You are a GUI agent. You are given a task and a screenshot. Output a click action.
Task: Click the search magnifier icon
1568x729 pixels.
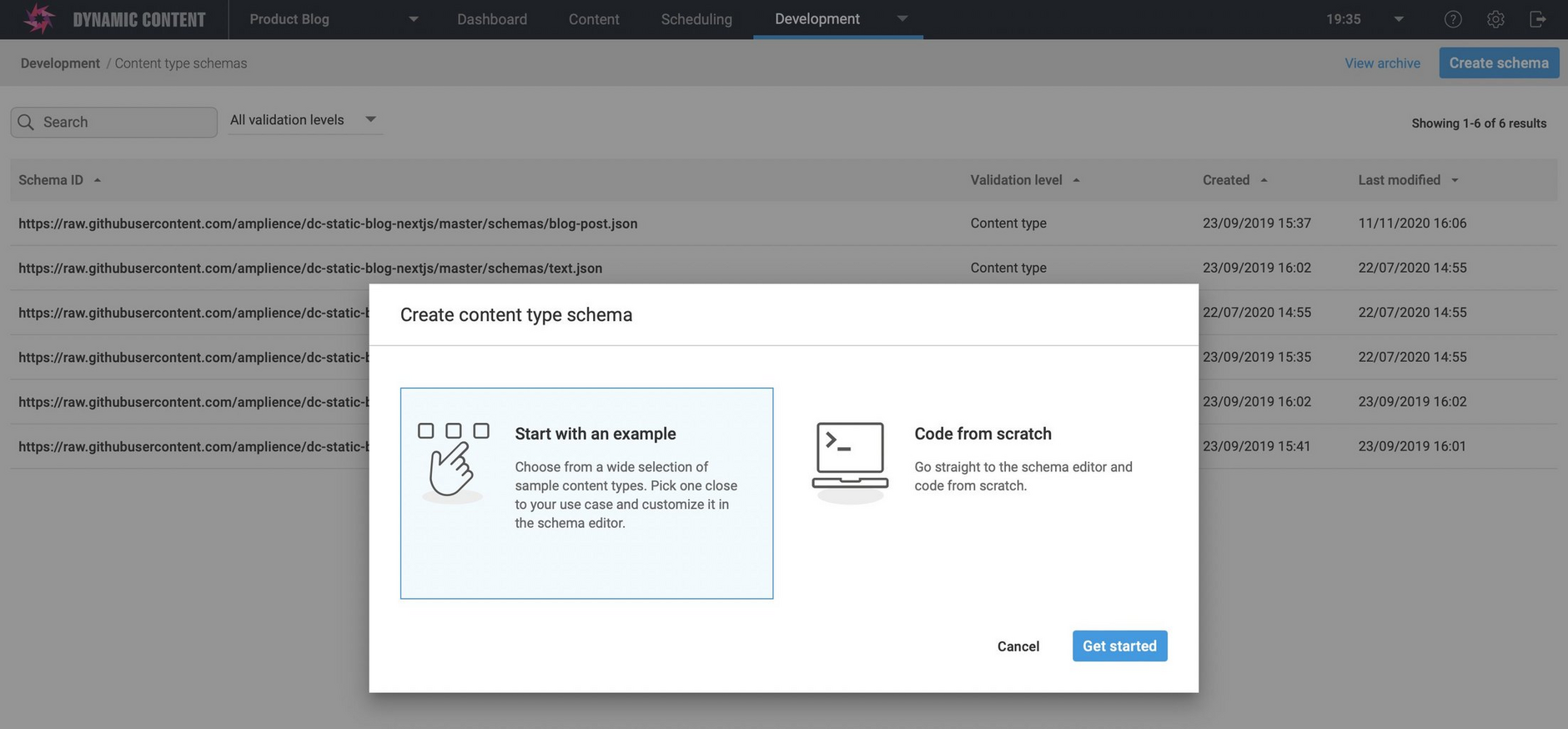[x=26, y=123]
